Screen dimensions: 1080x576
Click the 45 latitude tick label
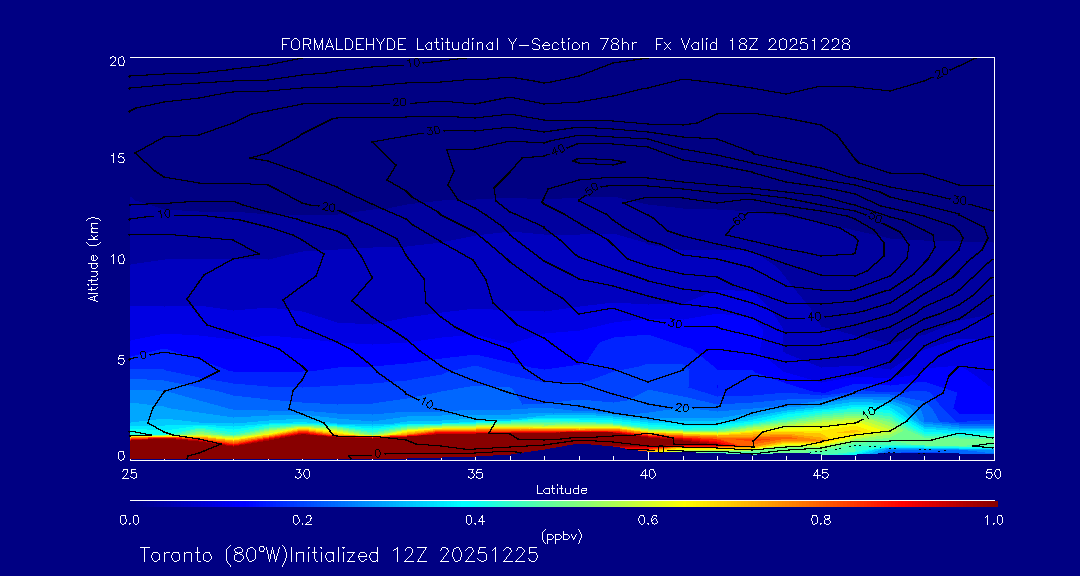point(821,472)
